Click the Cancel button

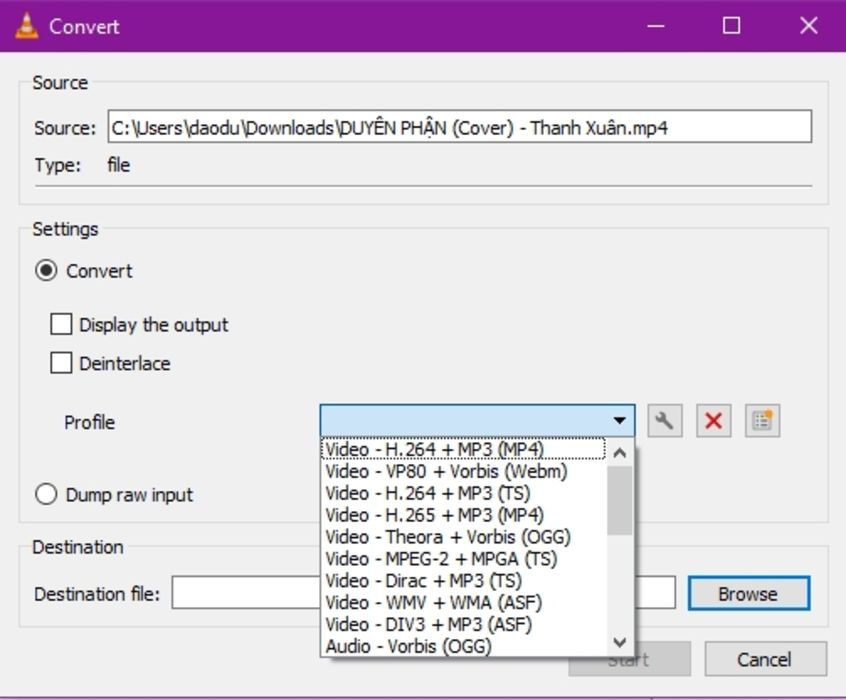pyautogui.click(x=765, y=659)
